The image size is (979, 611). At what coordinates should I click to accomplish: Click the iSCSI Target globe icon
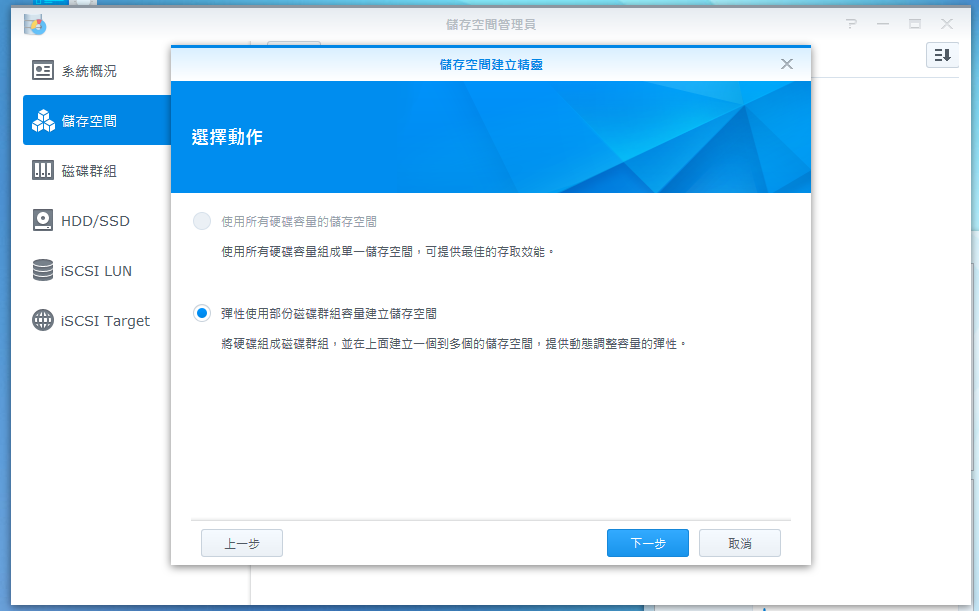pyautogui.click(x=42, y=320)
